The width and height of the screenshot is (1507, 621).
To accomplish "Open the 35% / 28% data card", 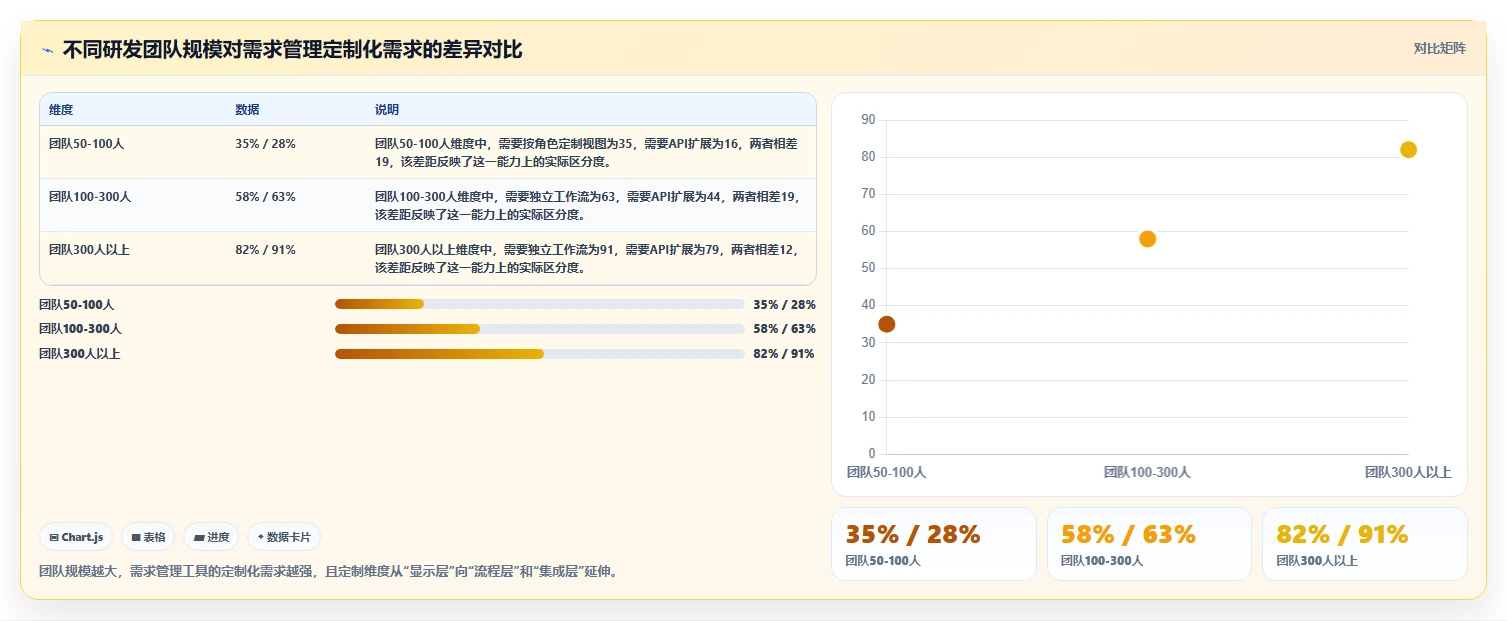I will (934, 544).
